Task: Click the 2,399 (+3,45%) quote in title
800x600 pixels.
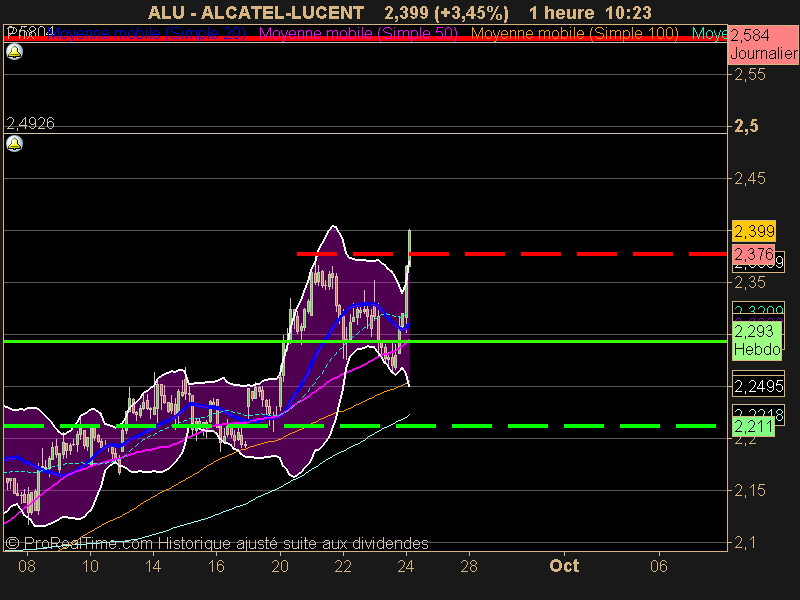Action: [x=446, y=13]
